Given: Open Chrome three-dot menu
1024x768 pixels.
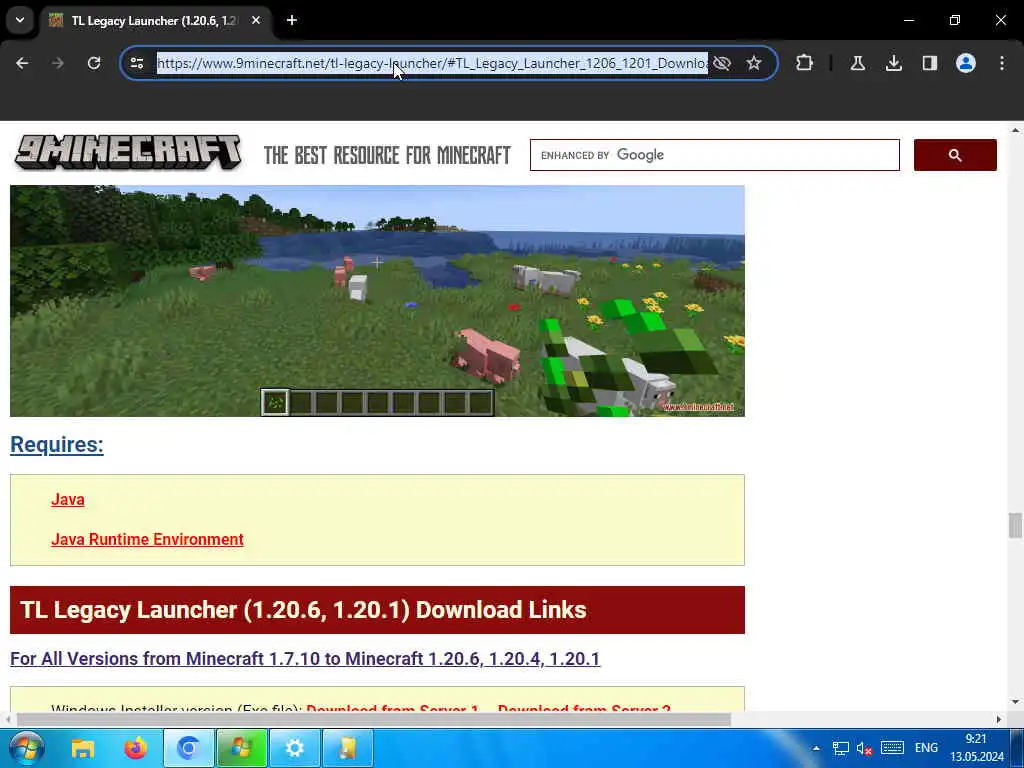Looking at the screenshot, I should coord(1002,63).
